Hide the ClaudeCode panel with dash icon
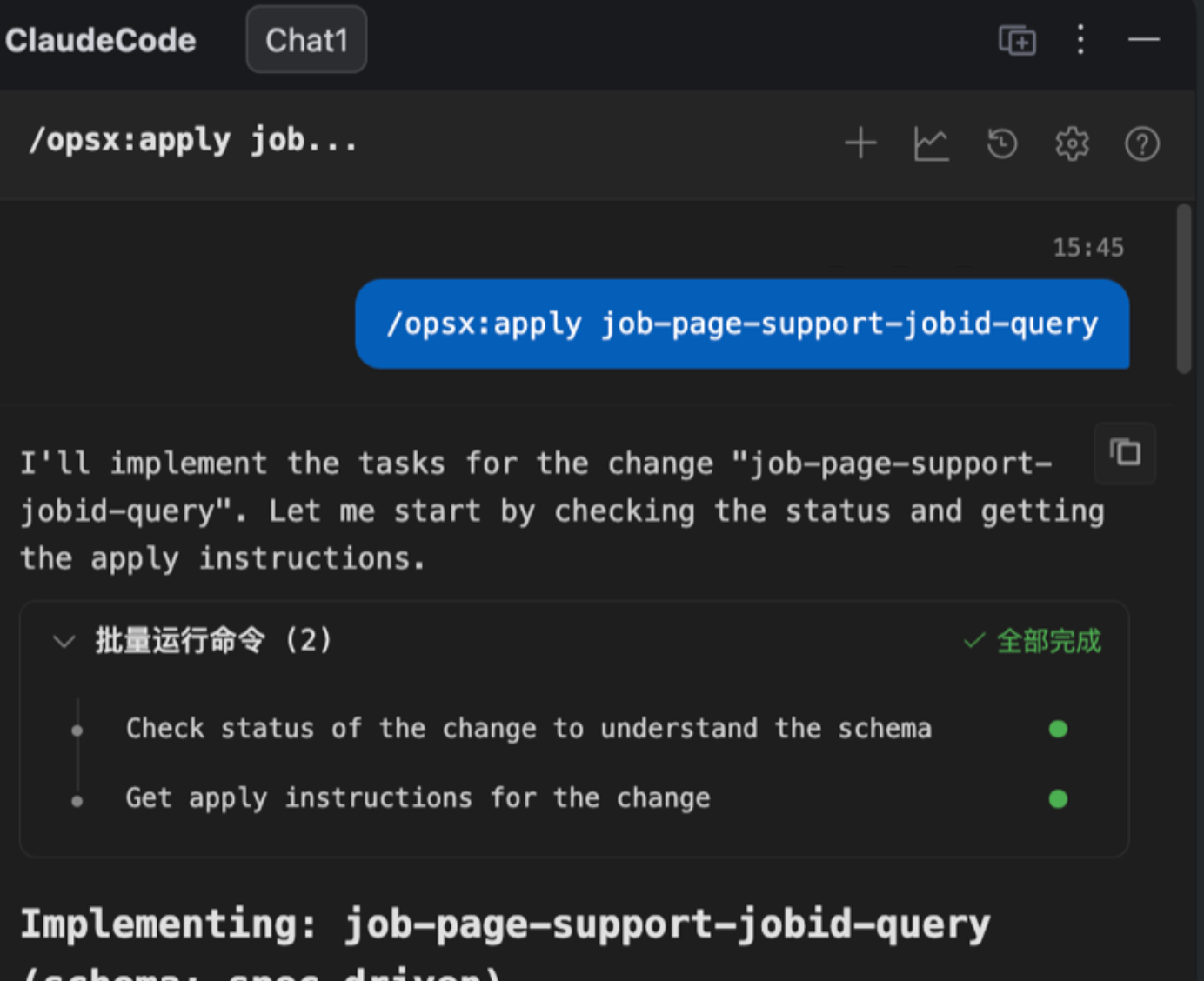Viewport: 1204px width, 981px height. pos(1143,40)
